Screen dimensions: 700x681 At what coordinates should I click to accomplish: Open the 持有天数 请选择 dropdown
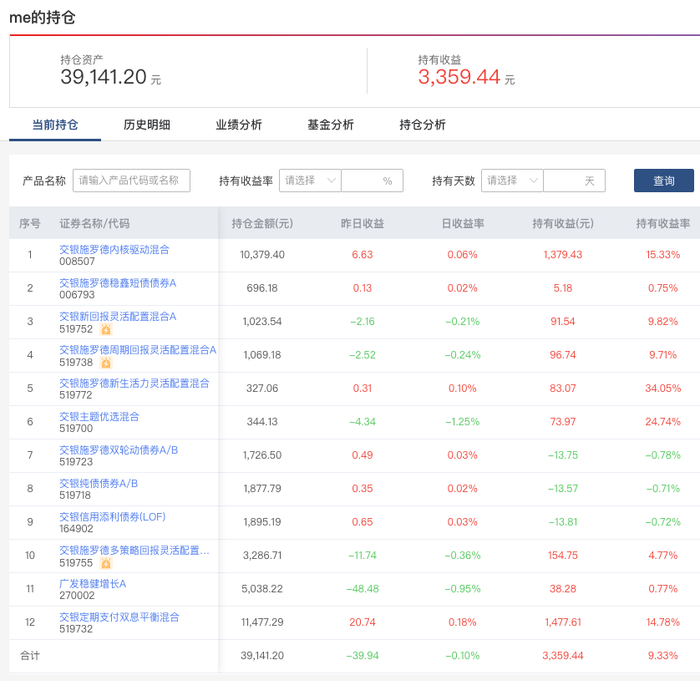(512, 180)
